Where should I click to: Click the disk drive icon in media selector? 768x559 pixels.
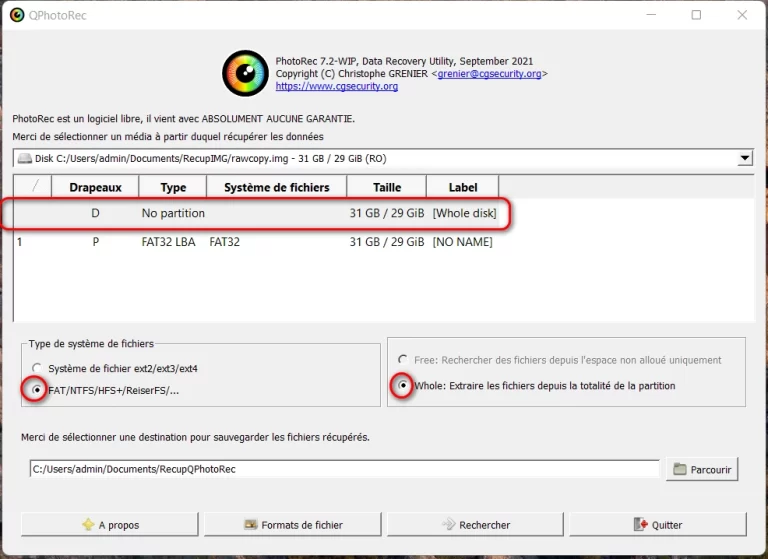pos(24,159)
